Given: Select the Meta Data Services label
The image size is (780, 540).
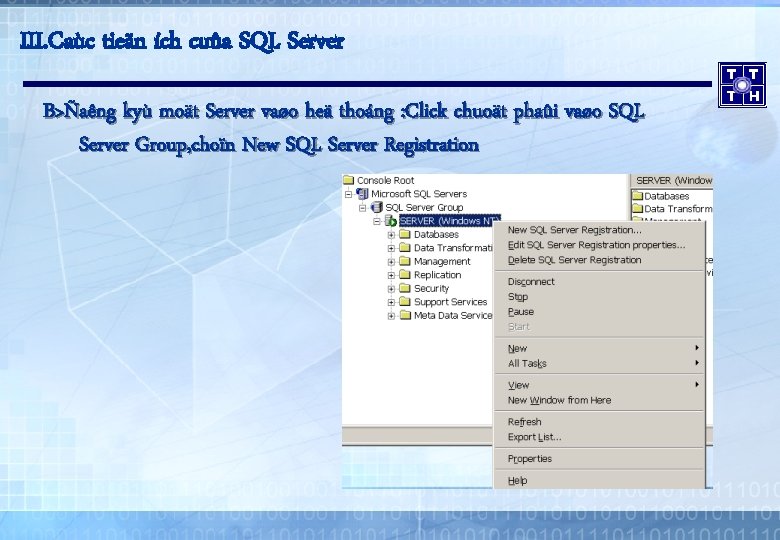Looking at the screenshot, I should (453, 315).
